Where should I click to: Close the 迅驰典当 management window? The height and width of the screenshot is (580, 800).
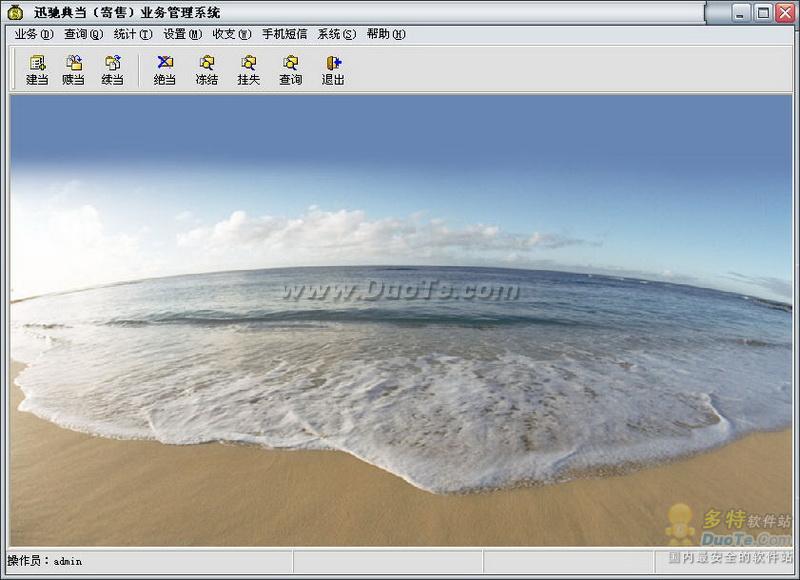pyautogui.click(x=785, y=13)
